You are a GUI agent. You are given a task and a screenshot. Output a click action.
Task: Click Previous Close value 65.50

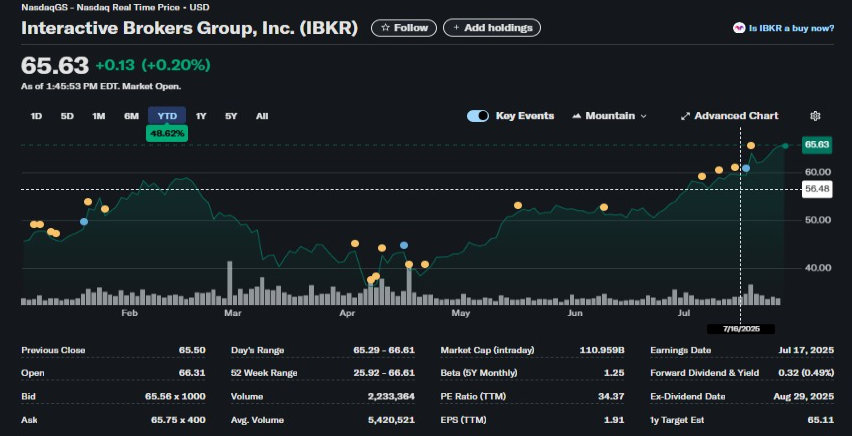pos(192,350)
